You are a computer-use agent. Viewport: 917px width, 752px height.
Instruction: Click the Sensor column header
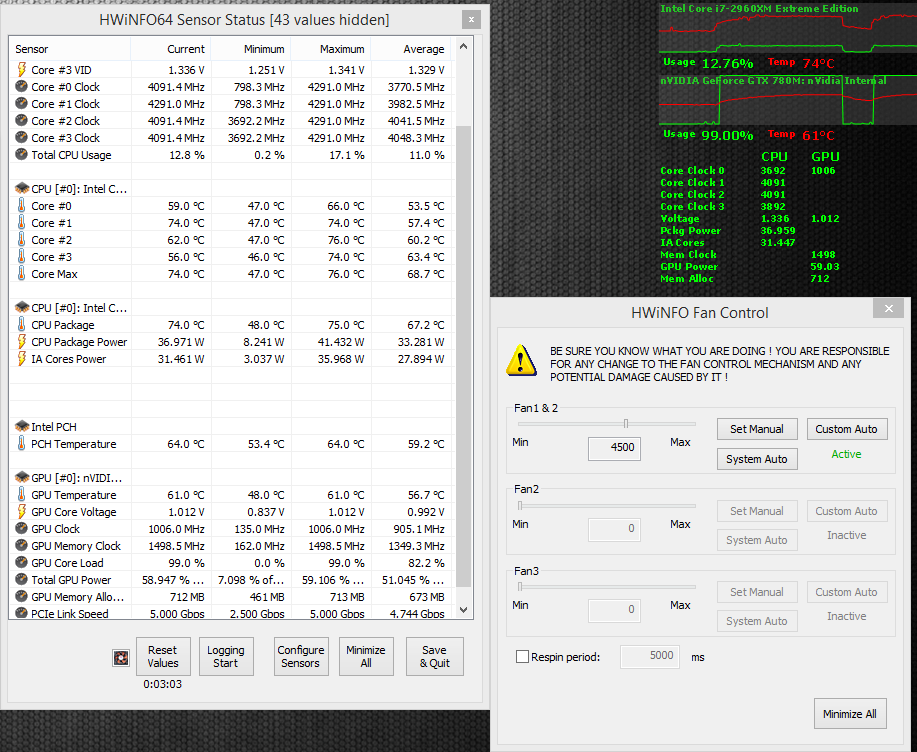[x=70, y=49]
